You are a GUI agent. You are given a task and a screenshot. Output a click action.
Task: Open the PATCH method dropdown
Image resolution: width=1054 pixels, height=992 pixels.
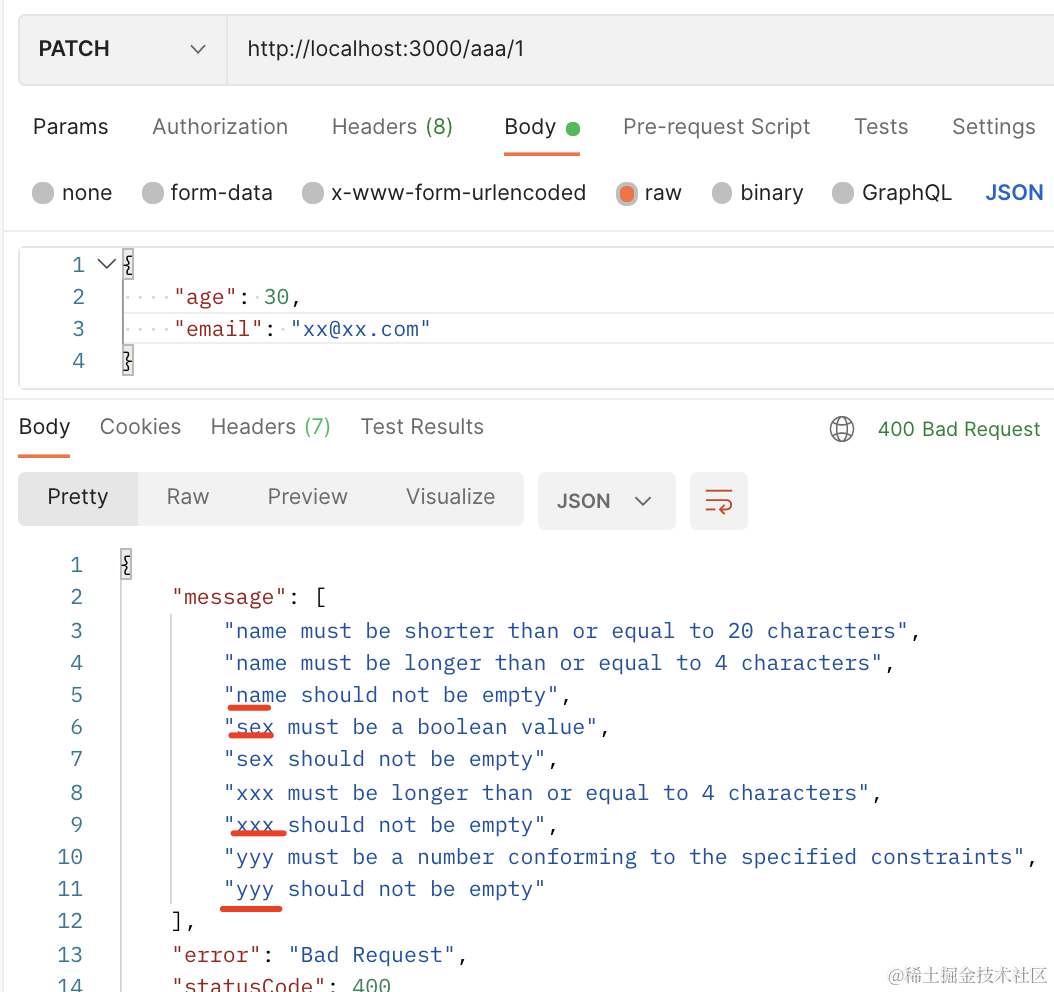[x=122, y=49]
